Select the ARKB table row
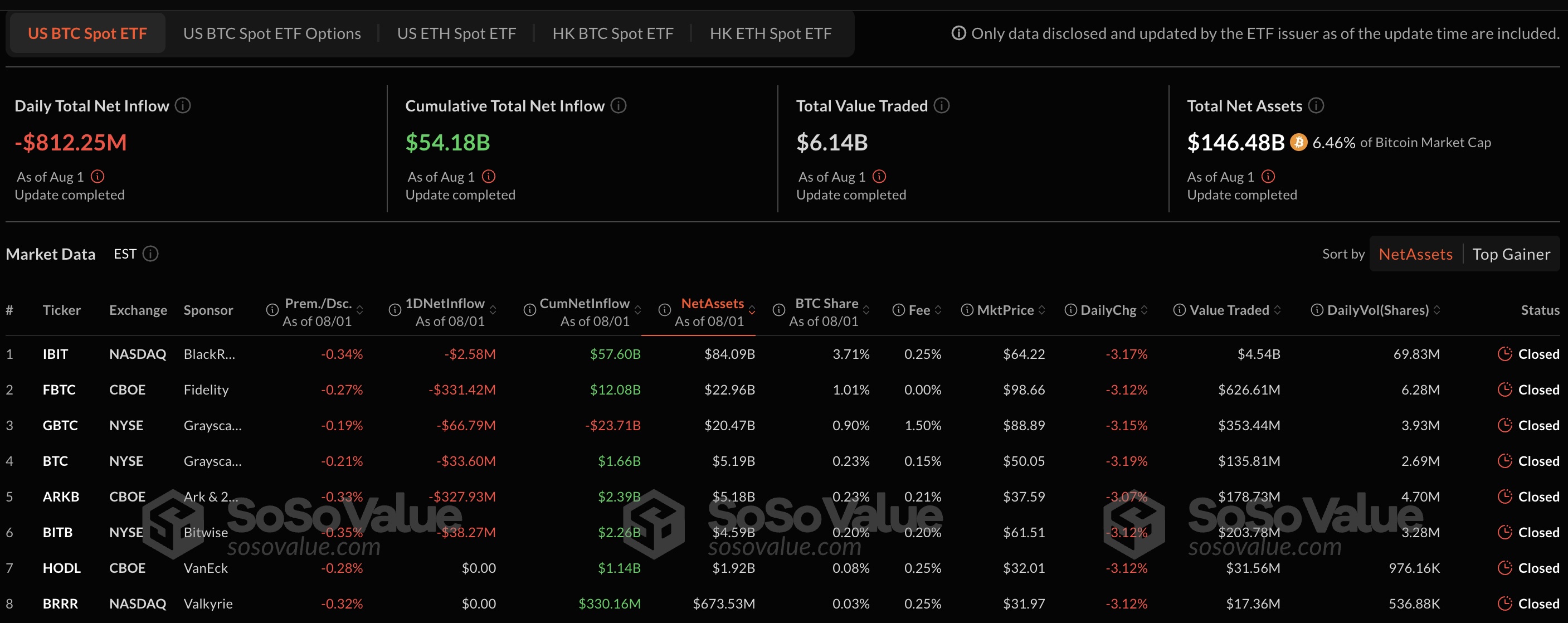The width and height of the screenshot is (1568, 623). (61, 497)
